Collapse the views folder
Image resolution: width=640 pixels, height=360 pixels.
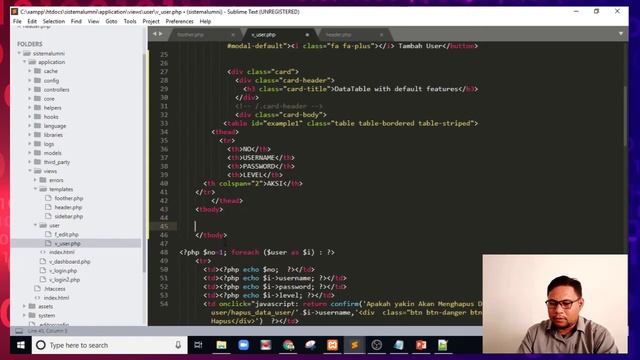pos(30,171)
